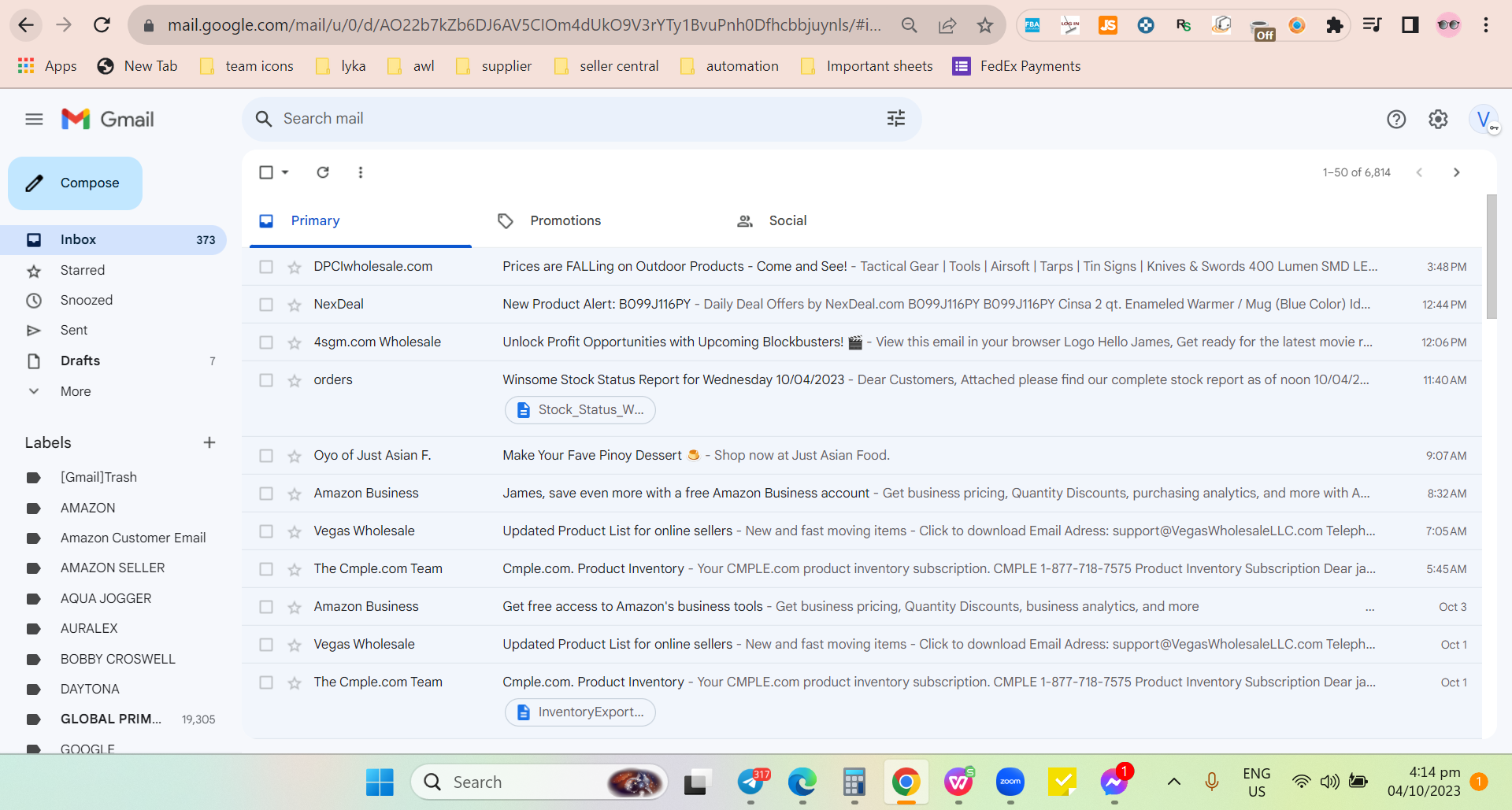The width and height of the screenshot is (1512, 810).
Task: Focus the Search mail field
Action: tap(582, 119)
